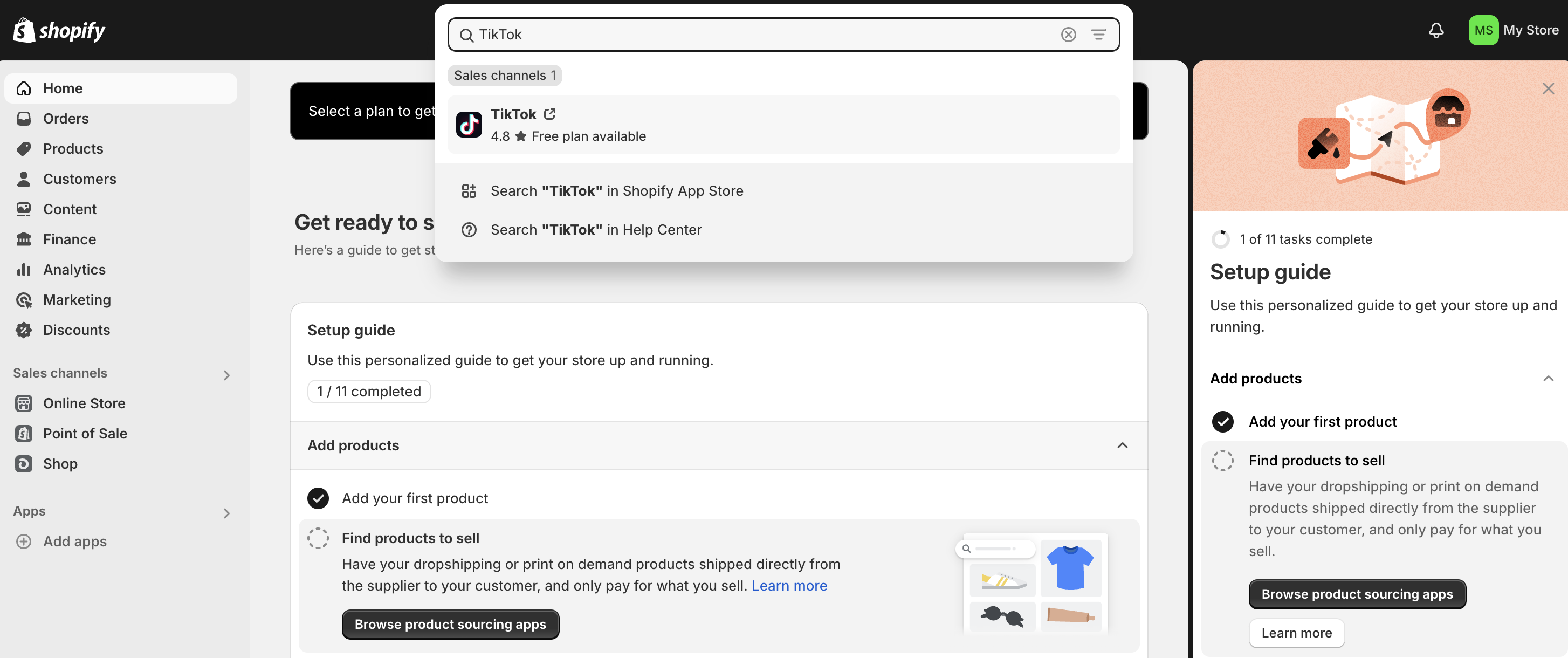This screenshot has width=1568, height=658.
Task: Toggle main 'Find products to sell' circle
Action: coord(318,538)
